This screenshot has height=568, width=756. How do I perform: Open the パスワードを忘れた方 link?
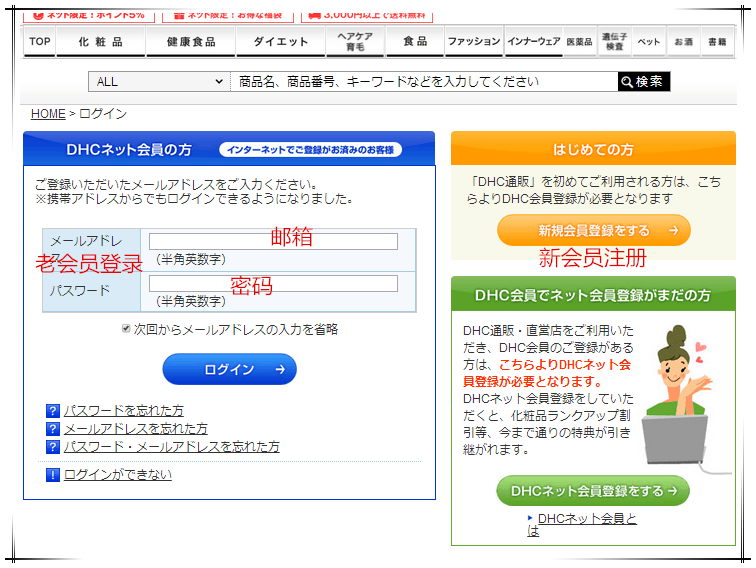point(124,411)
